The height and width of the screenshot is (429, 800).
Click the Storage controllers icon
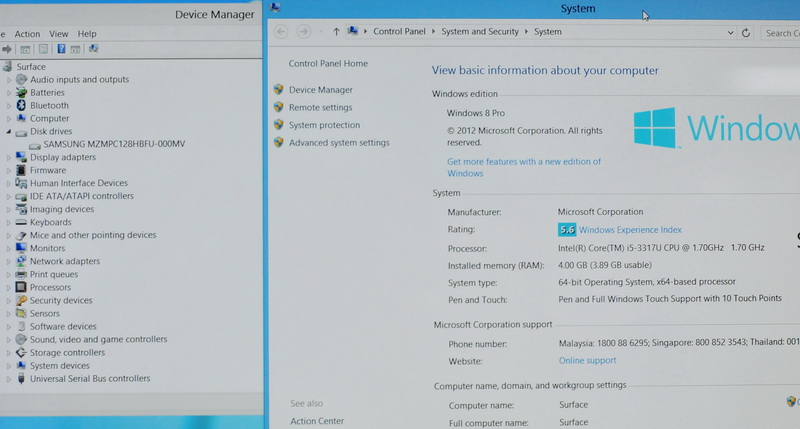coord(21,352)
